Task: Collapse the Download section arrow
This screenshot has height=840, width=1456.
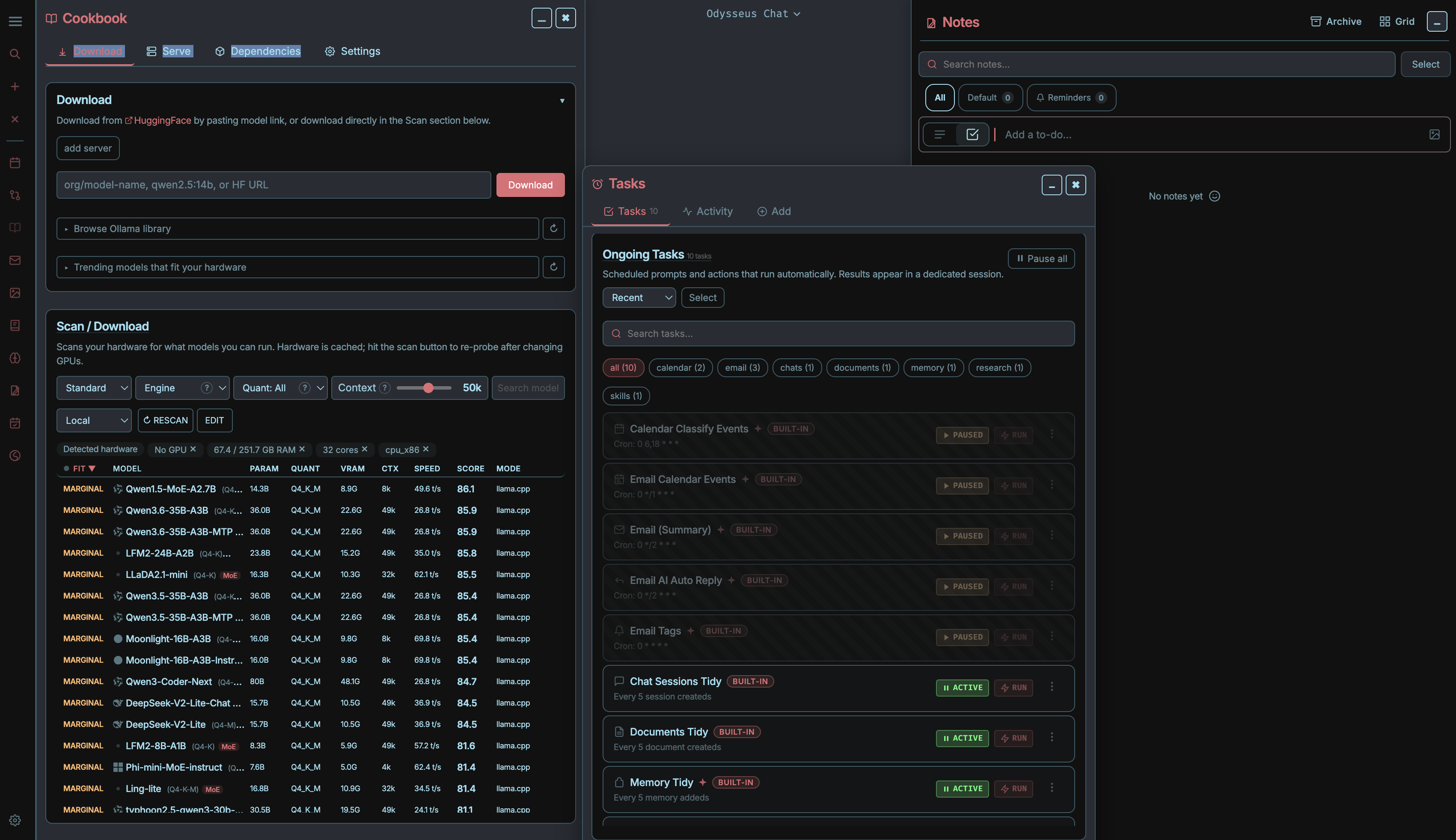Action: coord(562,101)
